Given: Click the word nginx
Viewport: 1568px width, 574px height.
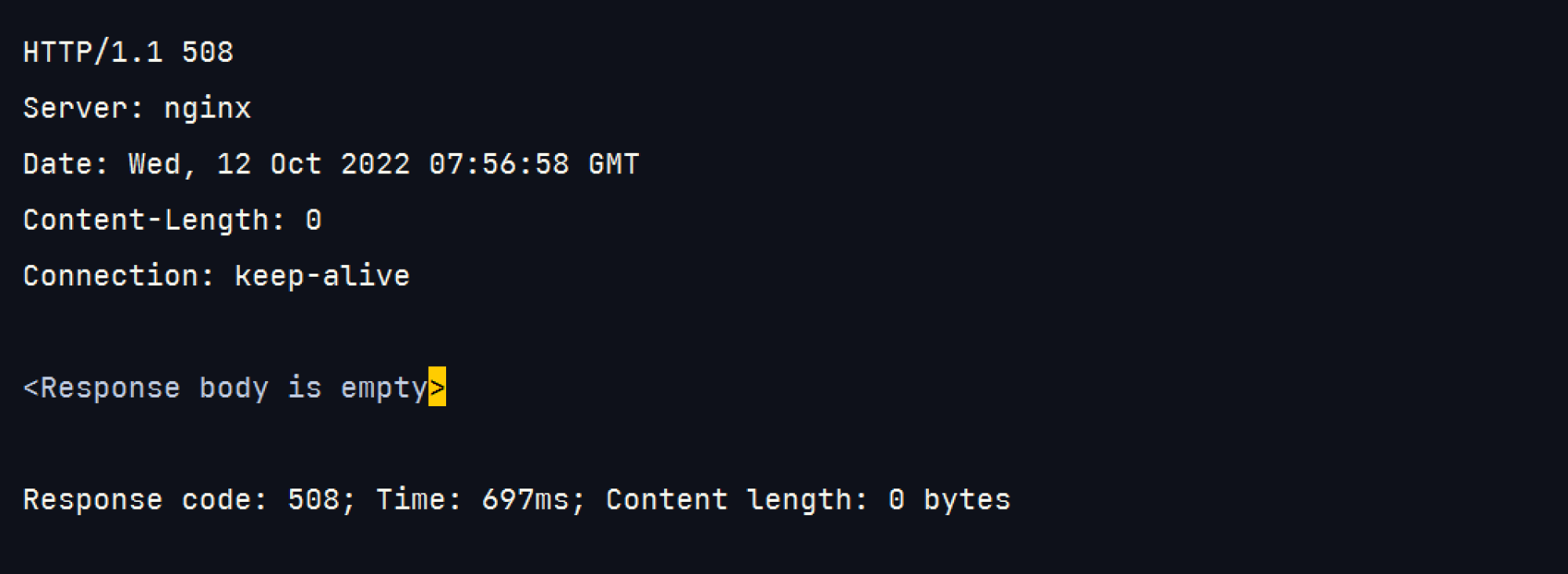Looking at the screenshot, I should tap(208, 110).
